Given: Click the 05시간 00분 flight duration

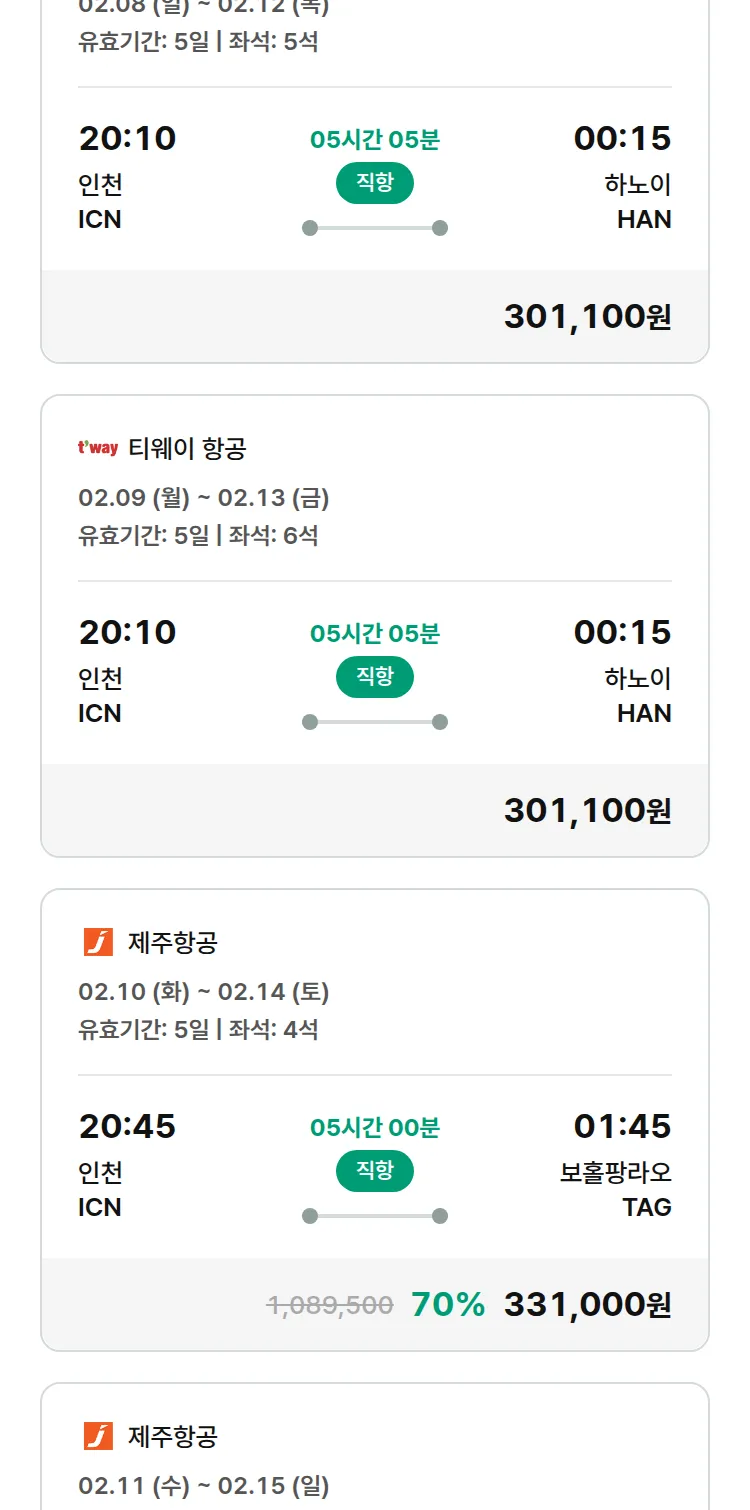Looking at the screenshot, I should [x=374, y=1128].
